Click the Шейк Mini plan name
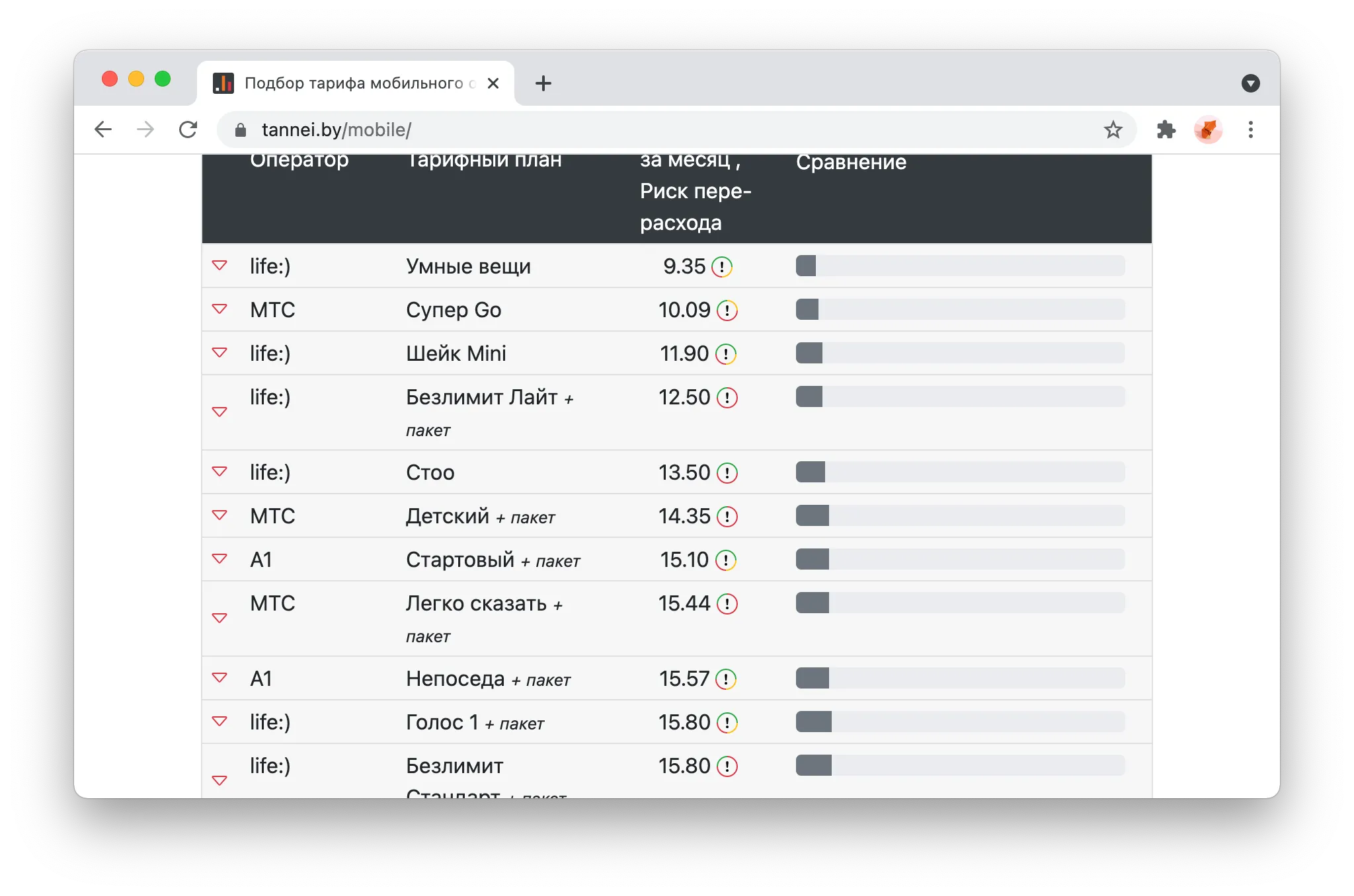The image size is (1354, 896). (x=456, y=354)
